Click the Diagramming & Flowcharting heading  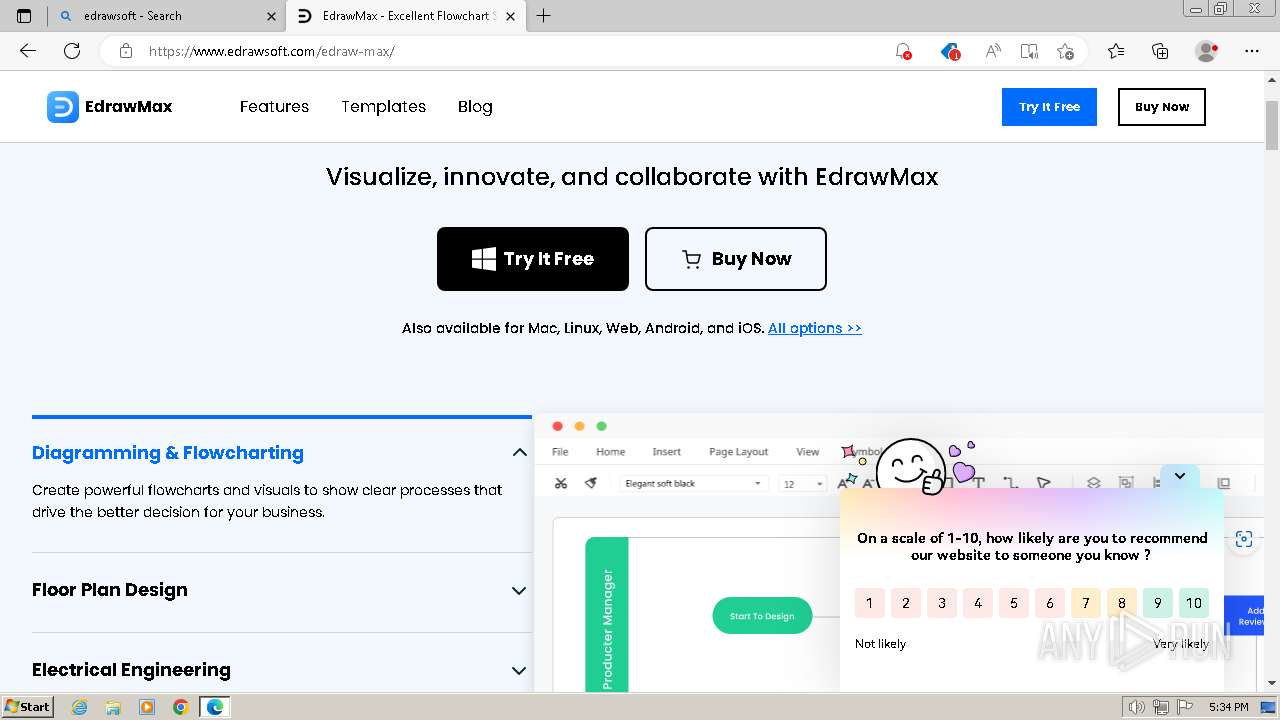coord(168,453)
